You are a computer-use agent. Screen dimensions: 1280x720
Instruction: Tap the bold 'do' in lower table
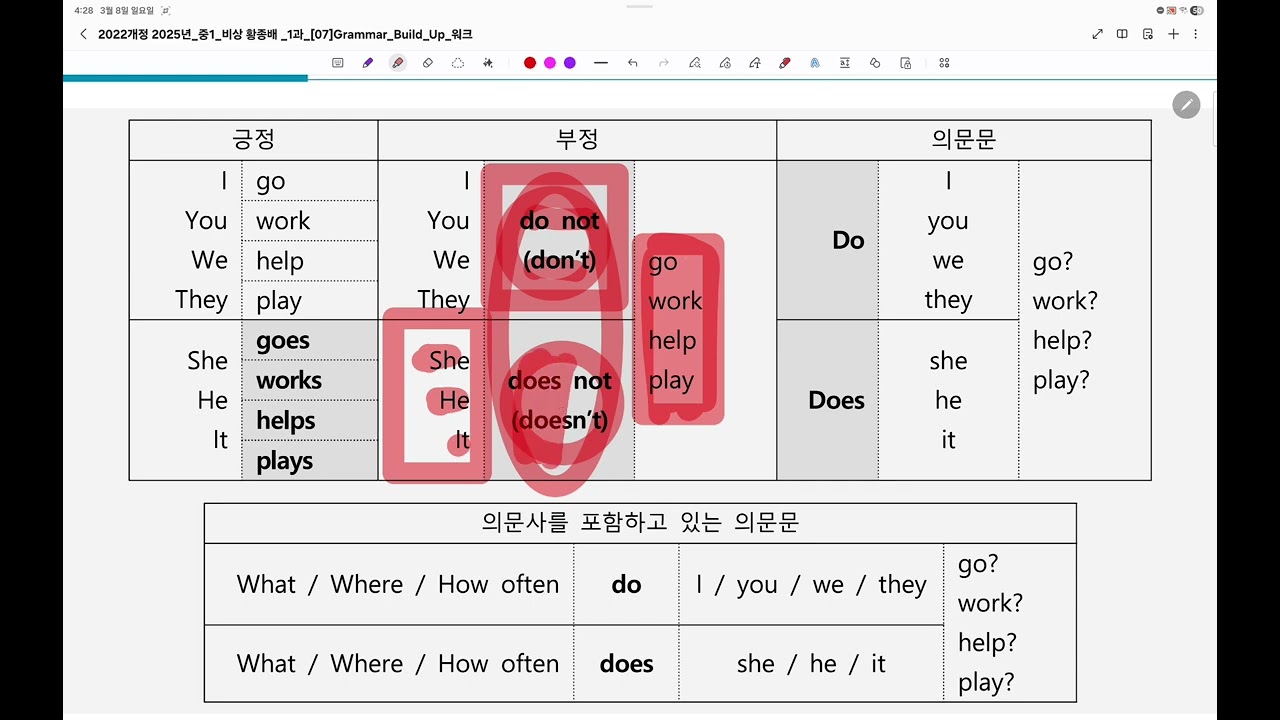tap(626, 585)
